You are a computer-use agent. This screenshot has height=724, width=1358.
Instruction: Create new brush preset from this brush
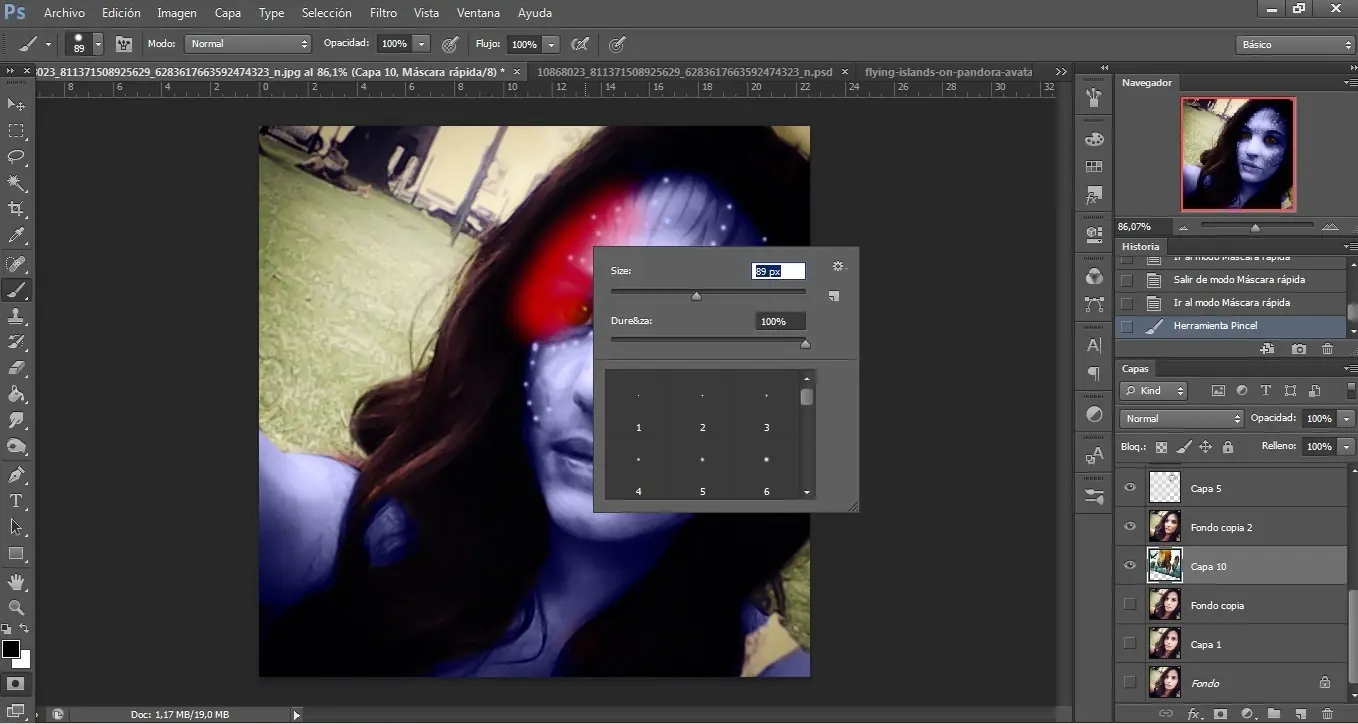pos(834,296)
